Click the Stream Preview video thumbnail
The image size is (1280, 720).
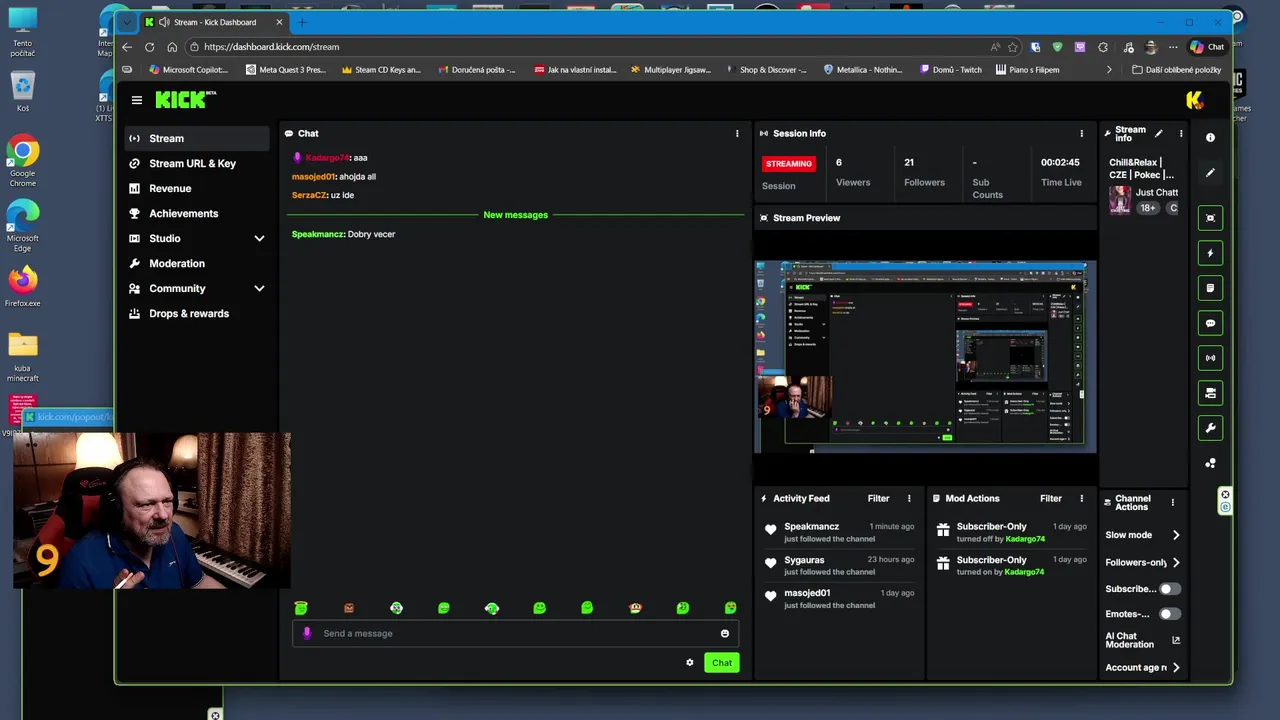click(925, 355)
